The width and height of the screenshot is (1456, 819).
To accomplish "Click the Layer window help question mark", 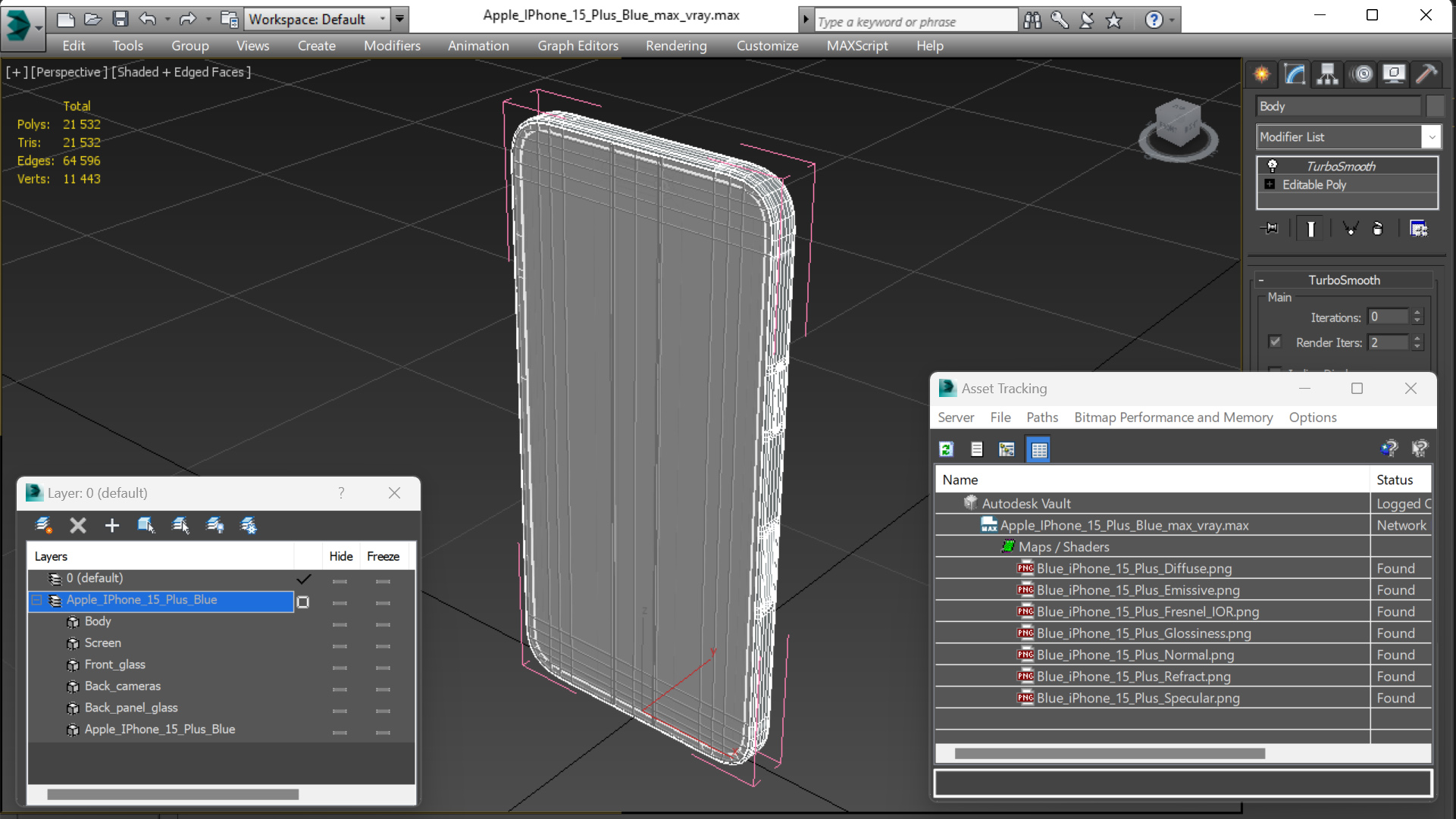I will 341,492.
